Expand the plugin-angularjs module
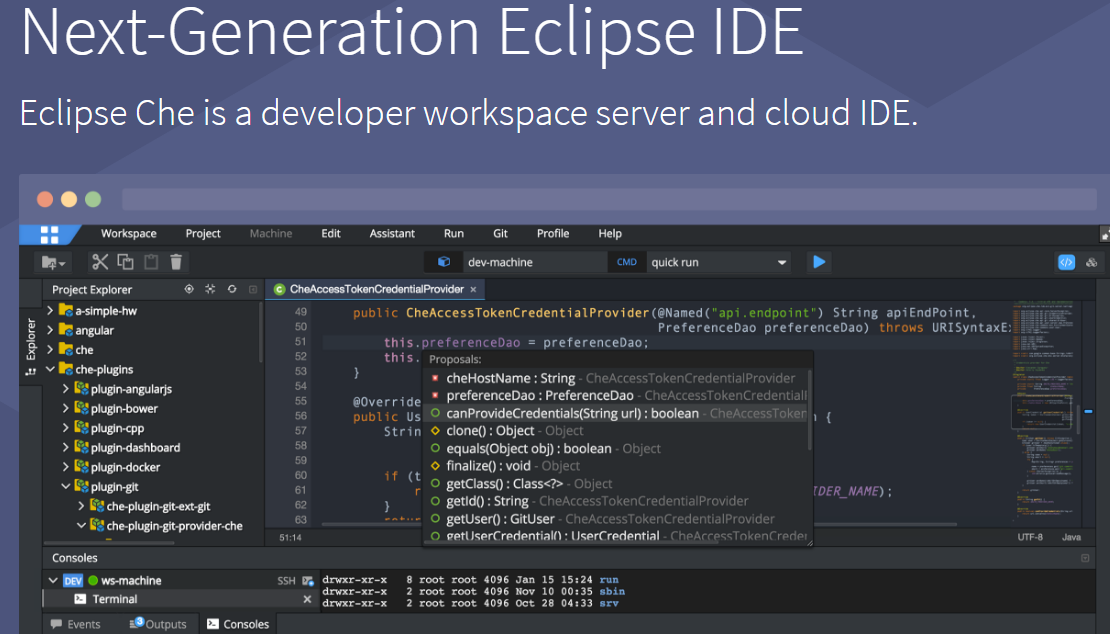The width and height of the screenshot is (1110, 634). tap(66, 388)
